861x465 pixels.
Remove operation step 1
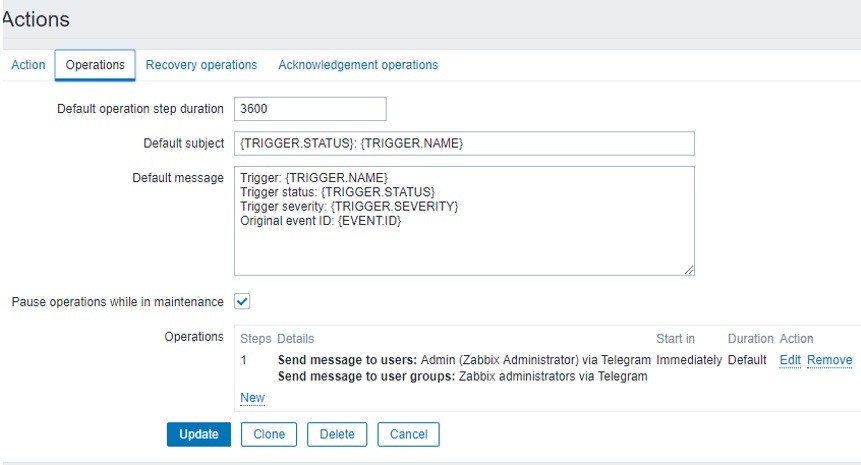pos(829,360)
